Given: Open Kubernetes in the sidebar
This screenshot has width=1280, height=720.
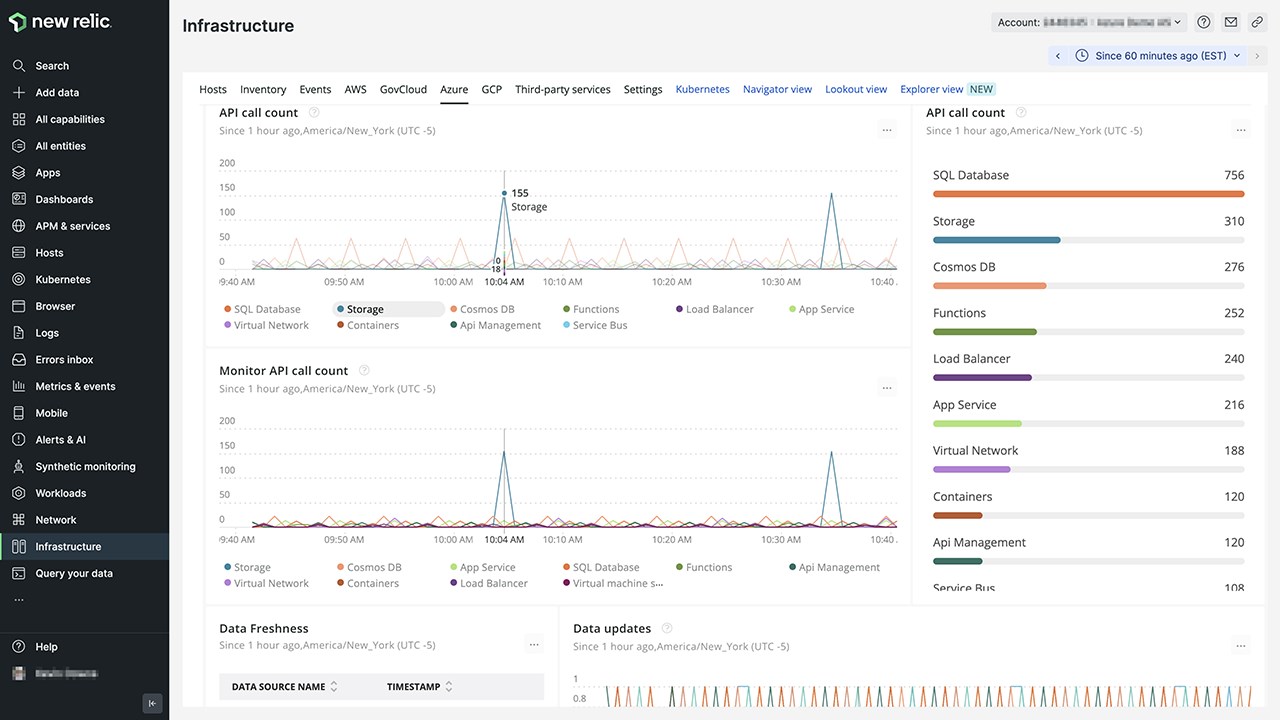Looking at the screenshot, I should tap(63, 280).
